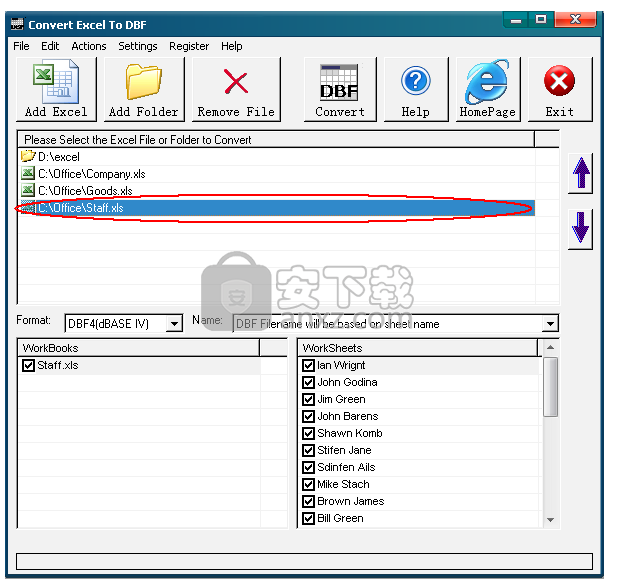
Task: Expand the Name filename dropdown arrow
Action: (550, 324)
